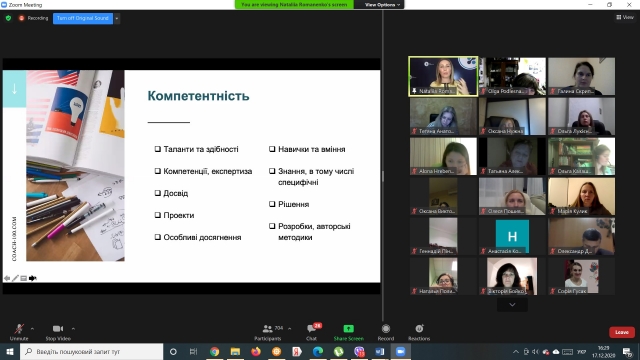Select the slide pen annotation icon
This screenshot has height=360, width=640.
pyautogui.click(x=16, y=278)
